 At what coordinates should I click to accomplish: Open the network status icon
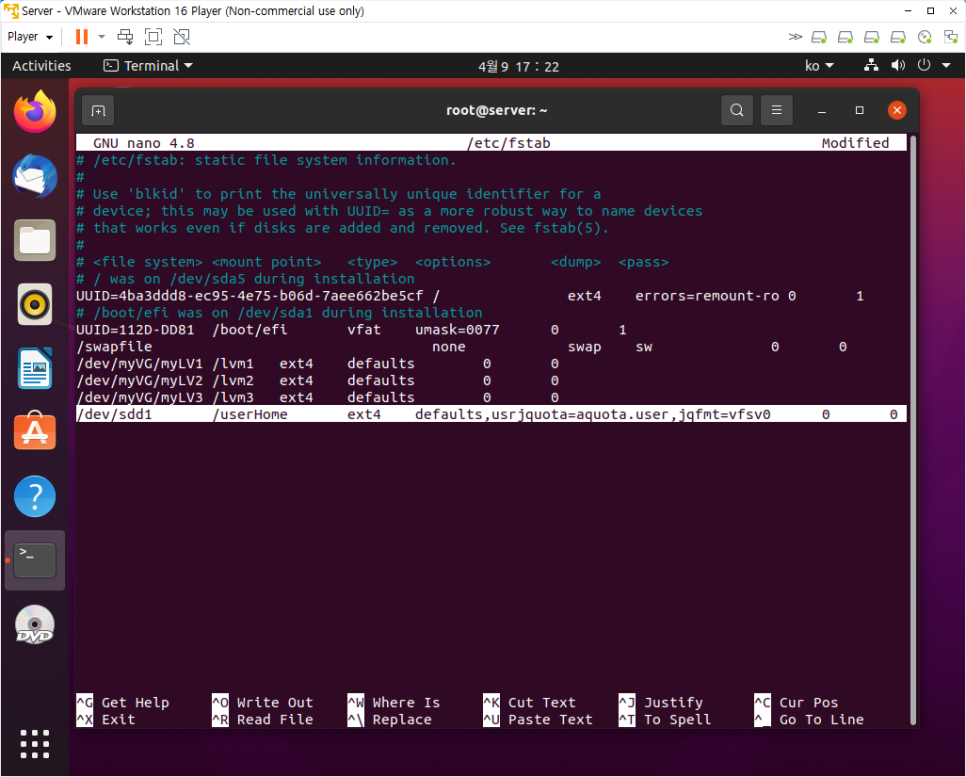(871, 65)
